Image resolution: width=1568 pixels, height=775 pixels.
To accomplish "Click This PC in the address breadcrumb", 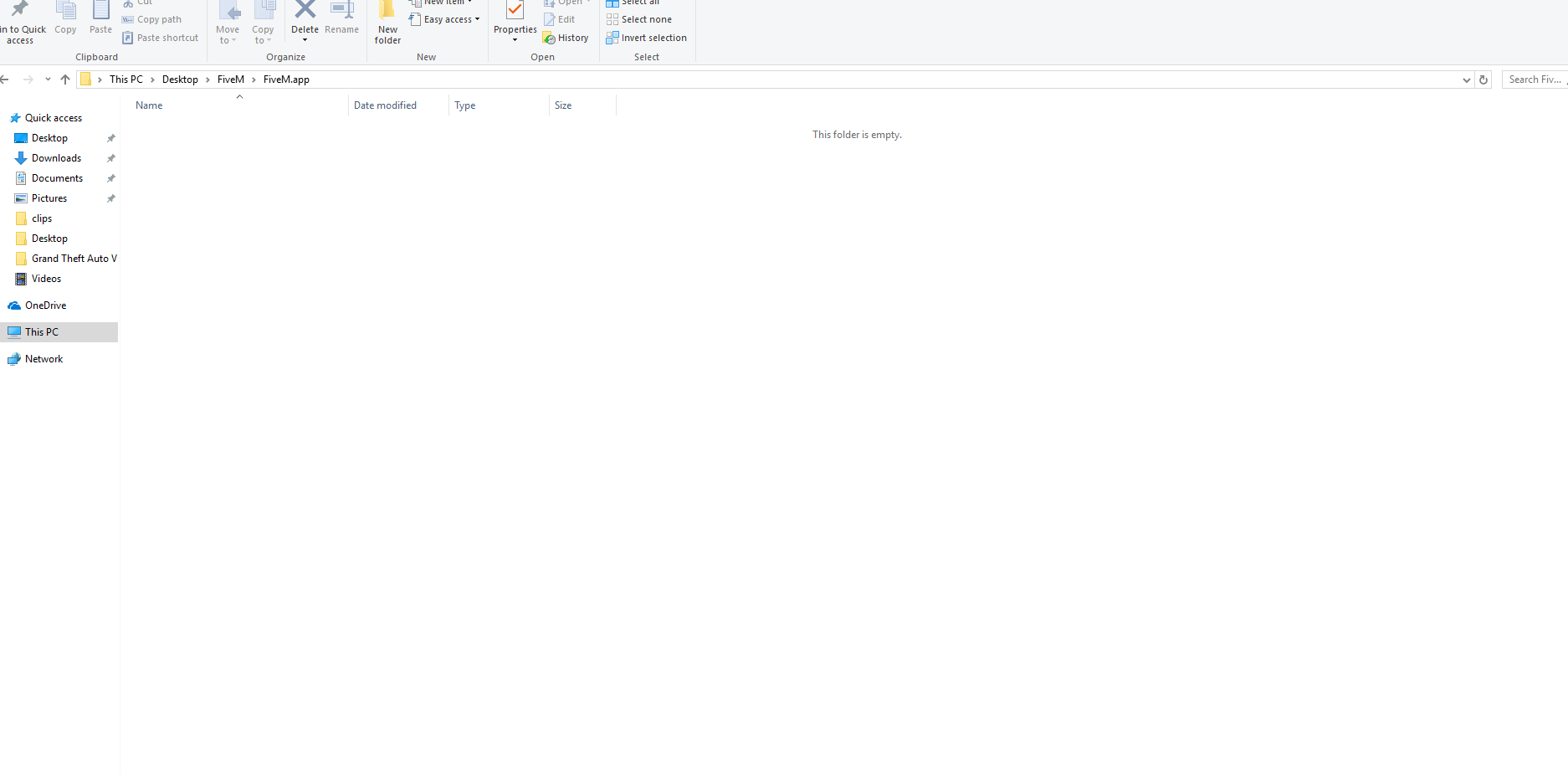I will coord(126,80).
